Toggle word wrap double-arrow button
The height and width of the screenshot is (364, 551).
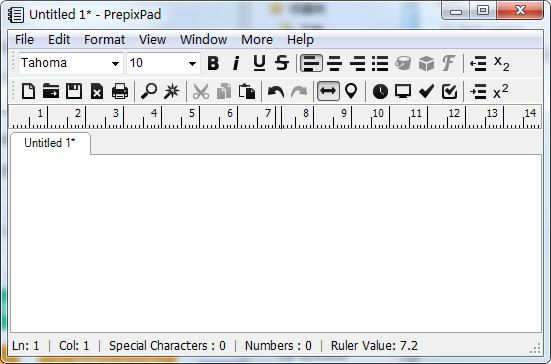pyautogui.click(x=328, y=91)
